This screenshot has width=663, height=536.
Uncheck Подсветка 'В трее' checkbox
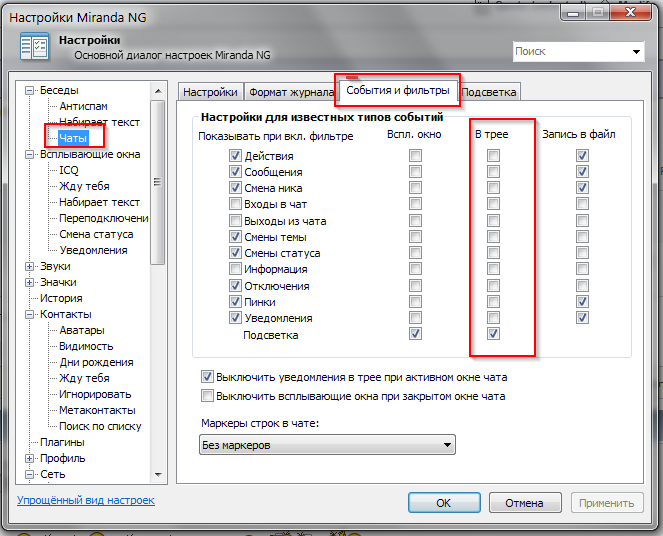[x=493, y=334]
